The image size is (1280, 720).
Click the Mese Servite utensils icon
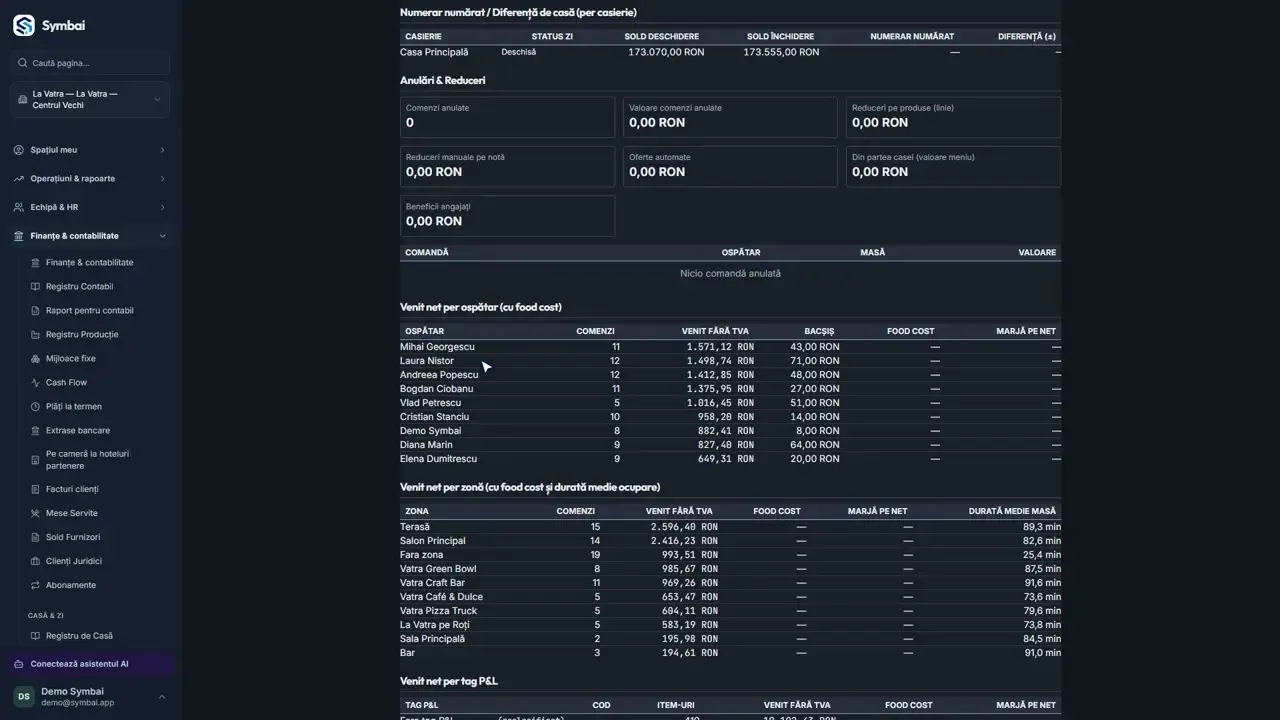point(35,514)
